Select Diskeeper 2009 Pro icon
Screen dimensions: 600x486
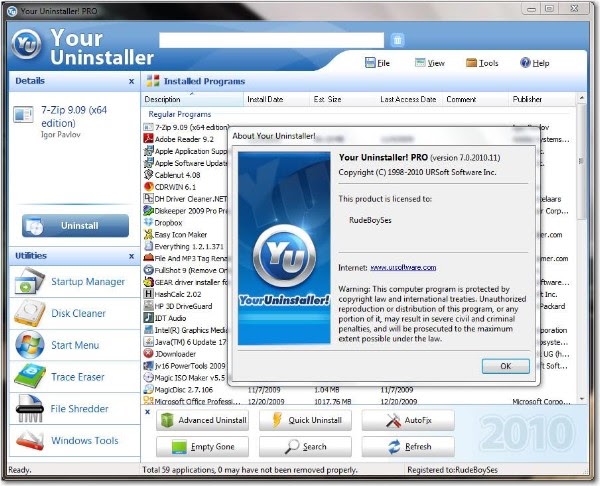(148, 210)
